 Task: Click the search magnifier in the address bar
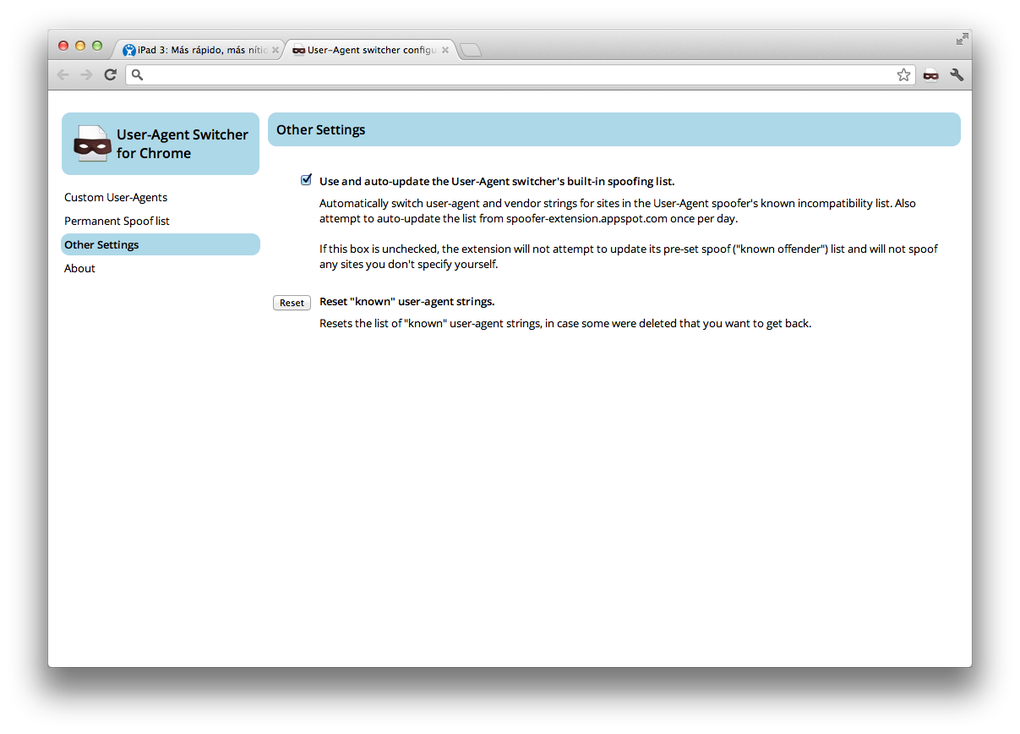click(x=137, y=75)
